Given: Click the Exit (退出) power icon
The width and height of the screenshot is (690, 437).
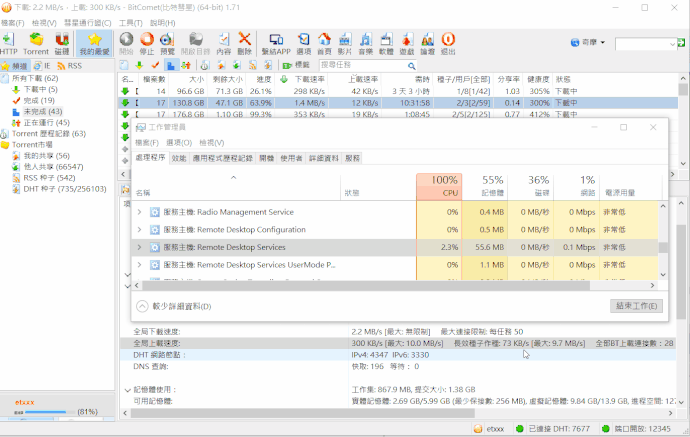Looking at the screenshot, I should pyautogui.click(x=448, y=44).
